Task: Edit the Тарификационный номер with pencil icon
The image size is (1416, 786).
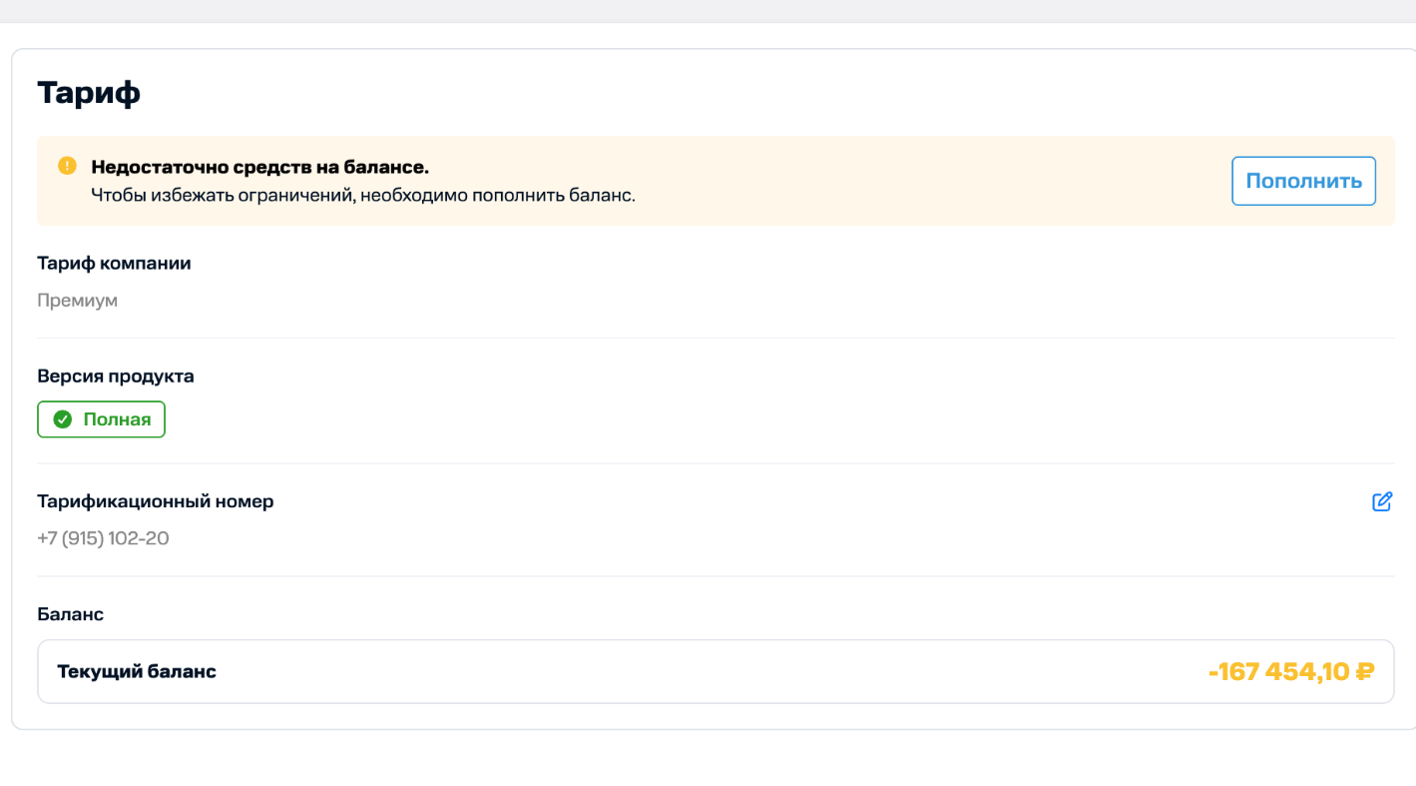Action: [x=1382, y=502]
